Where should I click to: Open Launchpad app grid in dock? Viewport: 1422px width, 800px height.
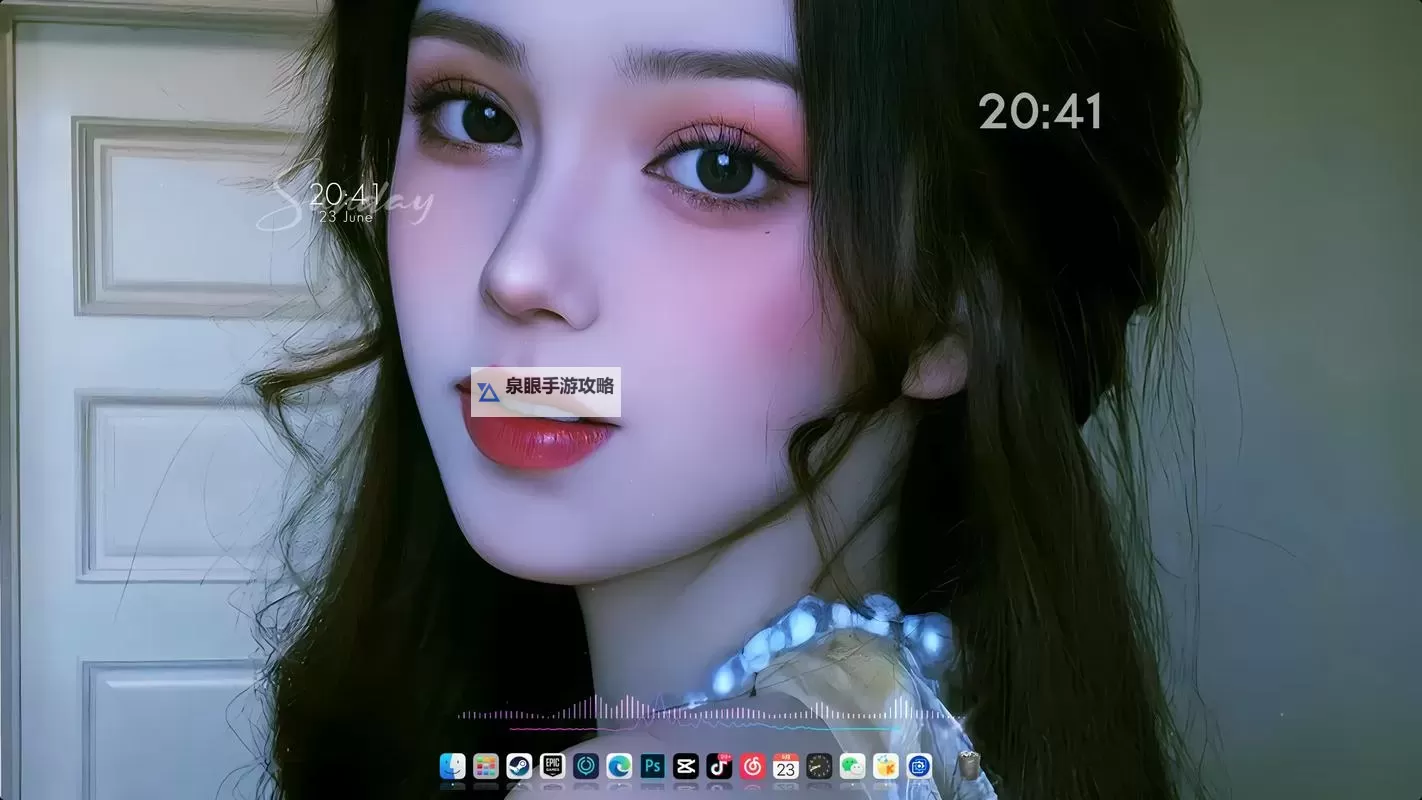coord(486,767)
